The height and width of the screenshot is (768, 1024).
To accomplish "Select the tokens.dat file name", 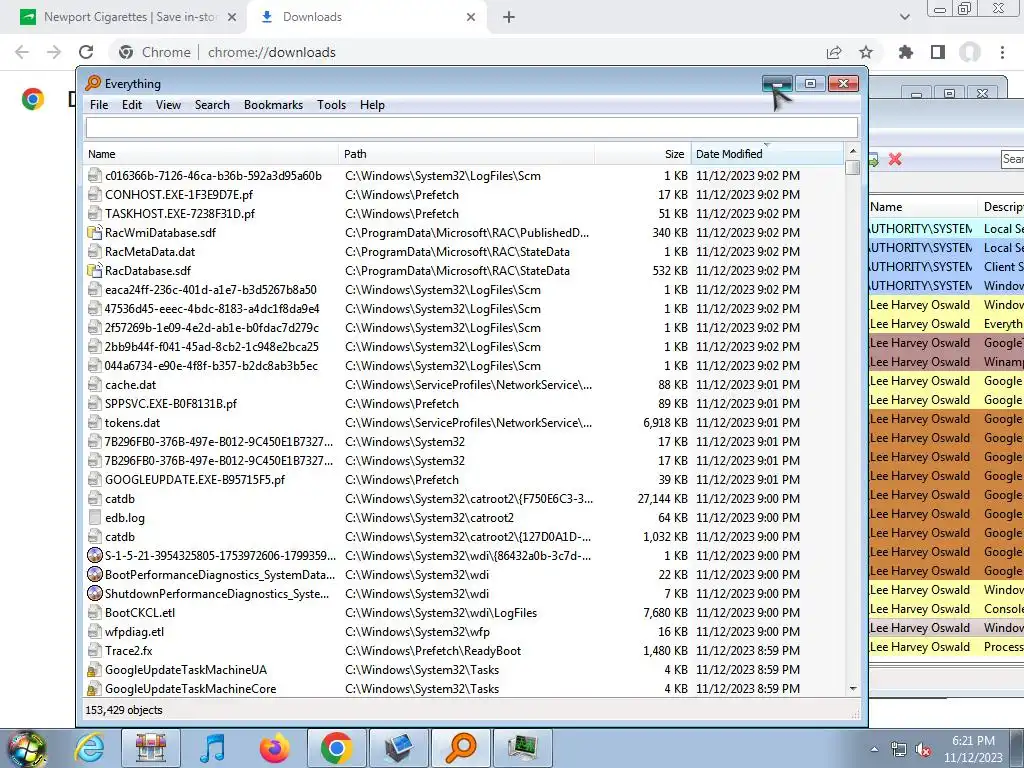I will click(x=133, y=423).
